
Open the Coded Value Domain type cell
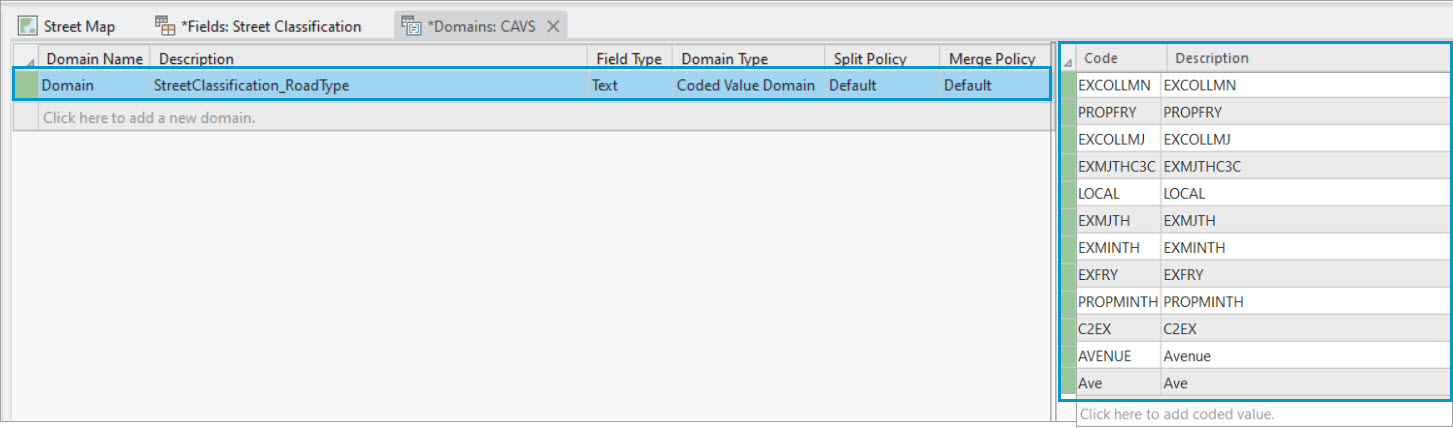(x=746, y=86)
